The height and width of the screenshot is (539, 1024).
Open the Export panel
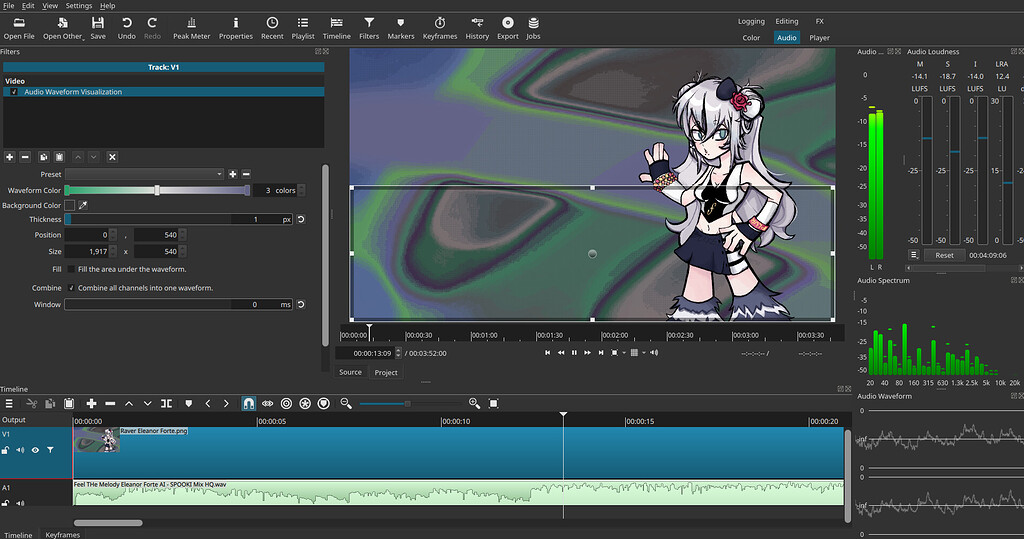507,28
